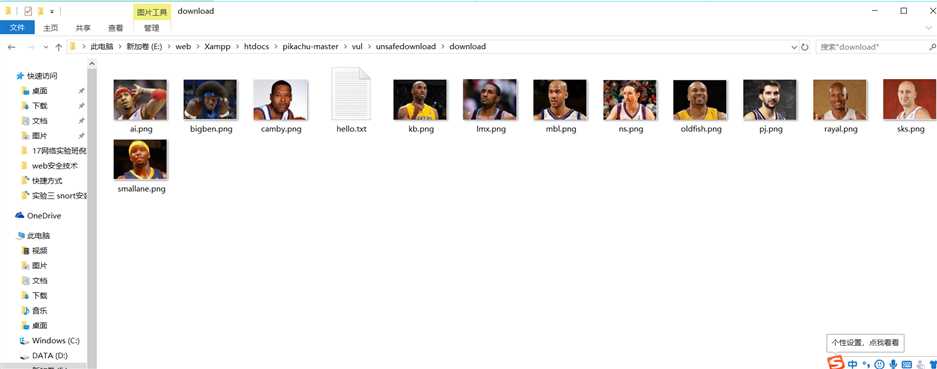
Task: Select the sks.png image file
Action: point(910,100)
